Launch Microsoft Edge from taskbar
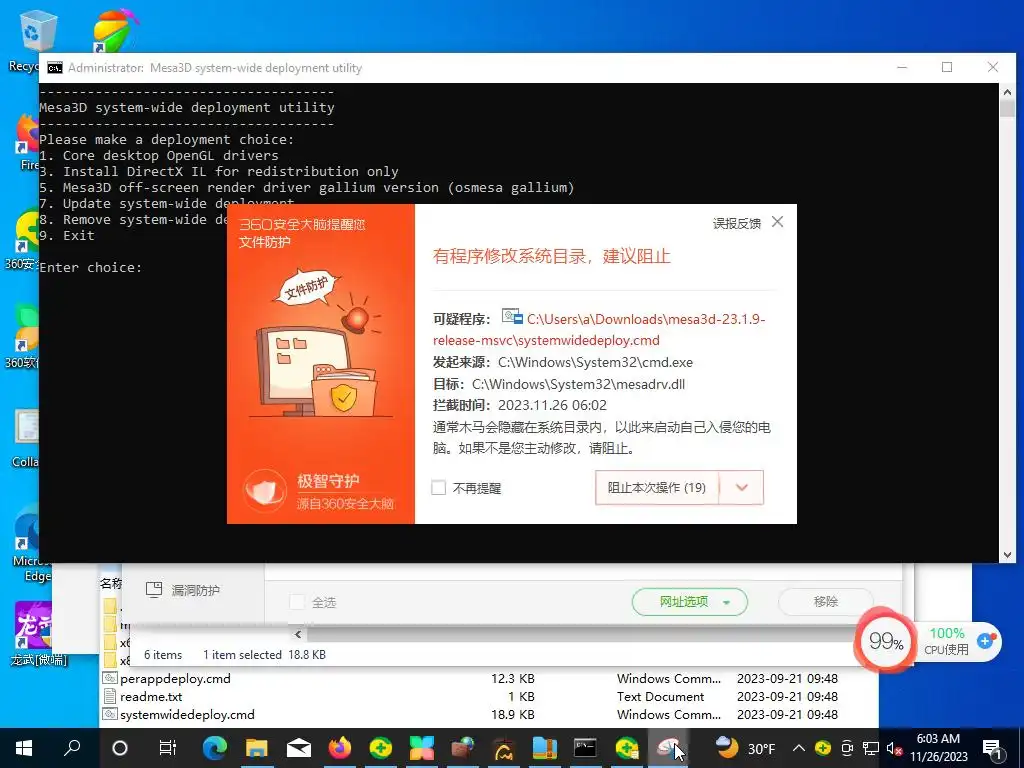The image size is (1024, 768). [215, 748]
